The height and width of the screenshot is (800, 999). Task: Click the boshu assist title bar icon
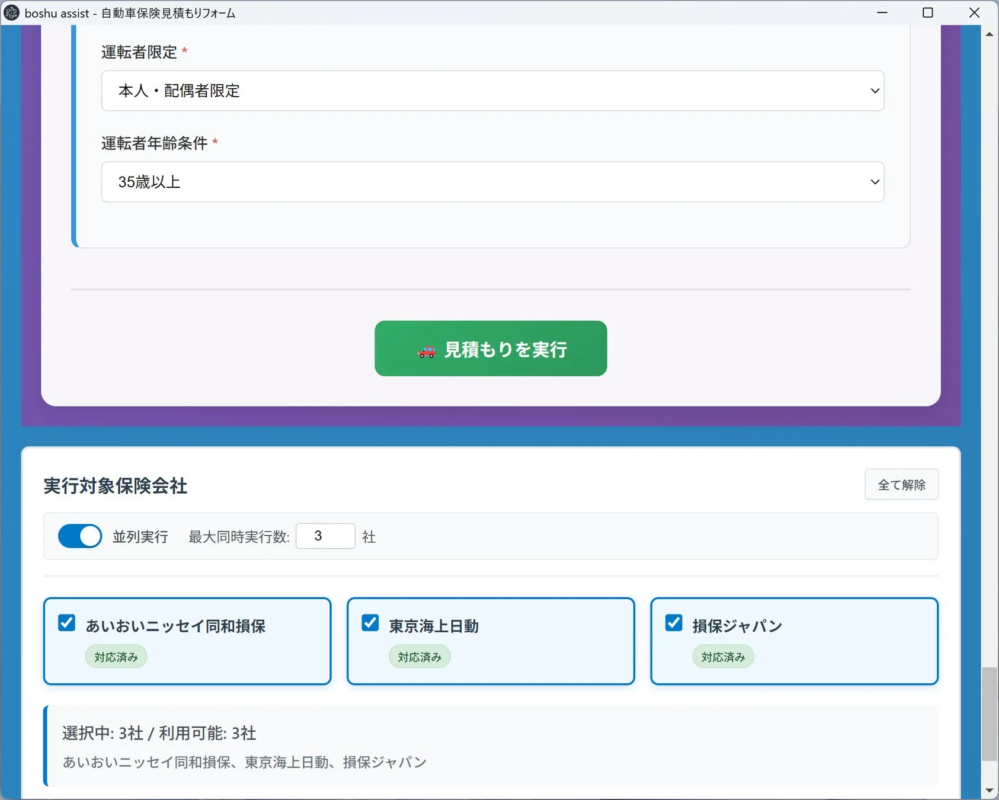point(13,13)
